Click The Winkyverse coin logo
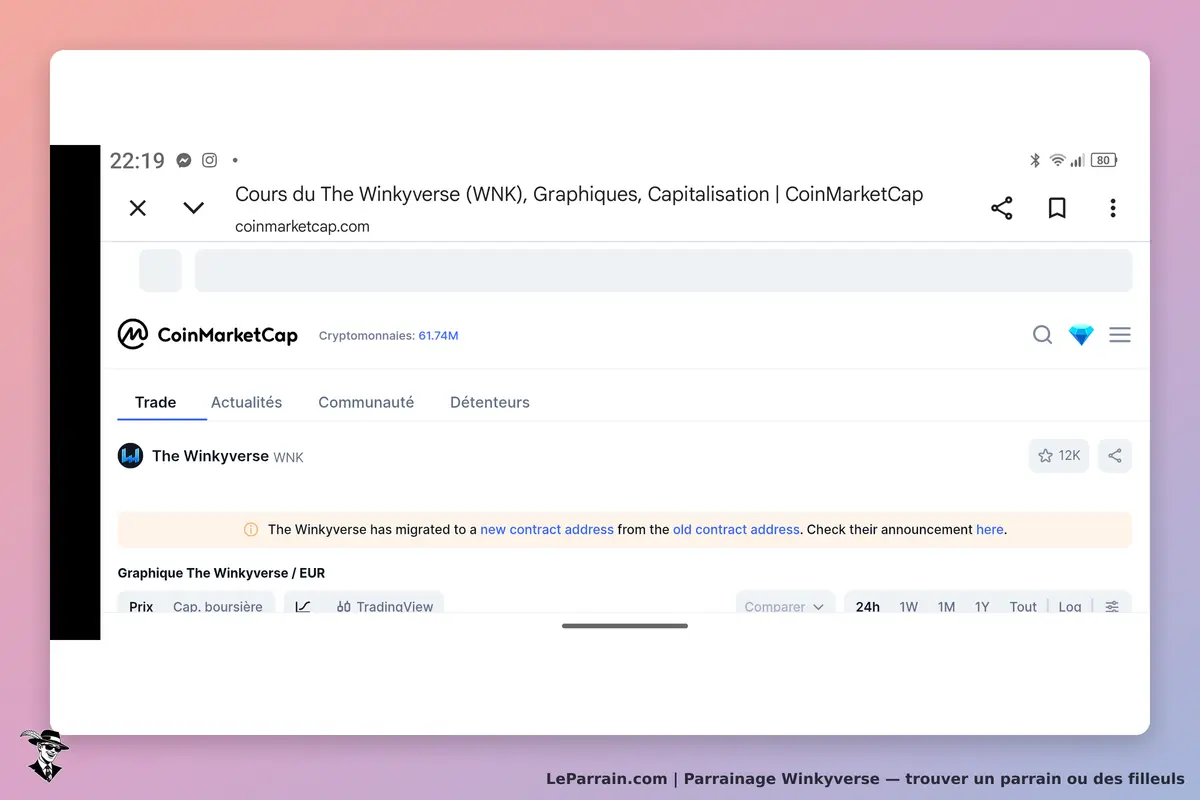This screenshot has width=1200, height=800. click(x=131, y=456)
